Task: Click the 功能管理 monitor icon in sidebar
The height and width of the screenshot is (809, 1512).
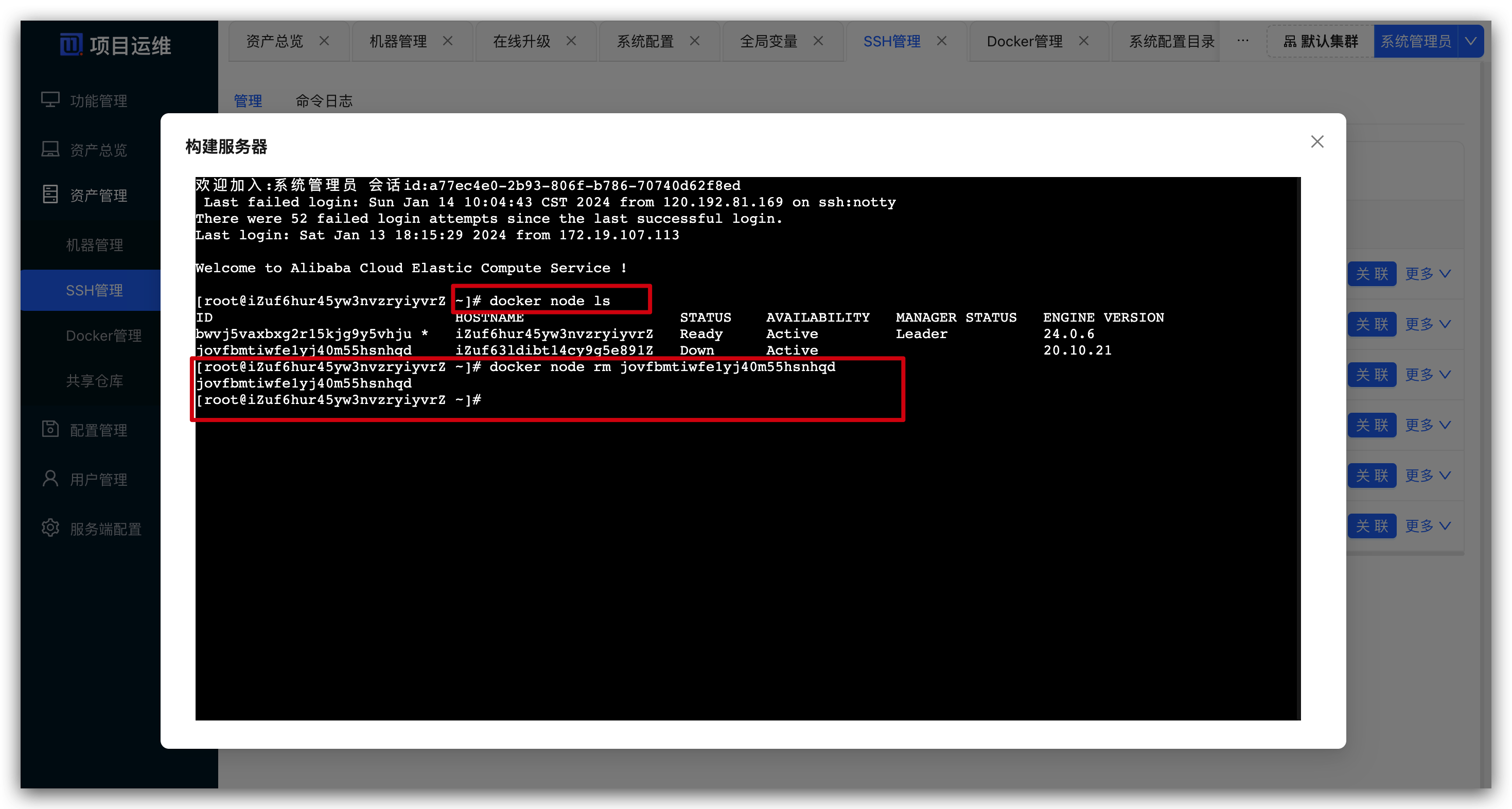Action: 50,100
